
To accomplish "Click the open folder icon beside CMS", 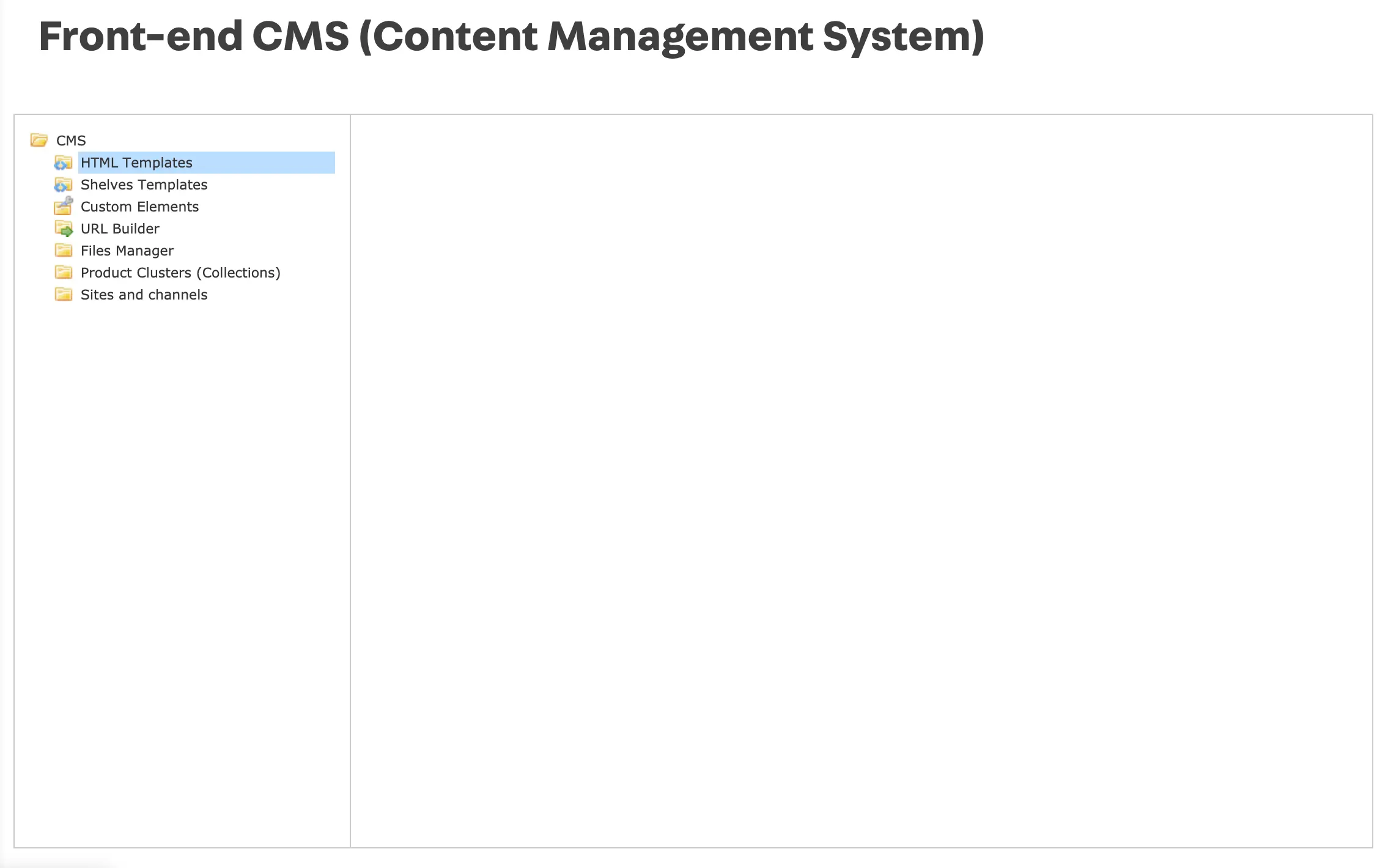I will (39, 141).
